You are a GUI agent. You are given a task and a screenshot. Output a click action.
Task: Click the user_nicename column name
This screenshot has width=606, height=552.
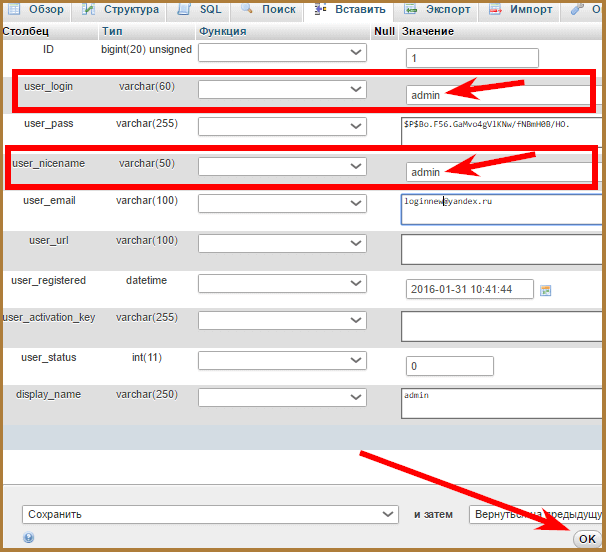(x=49, y=164)
